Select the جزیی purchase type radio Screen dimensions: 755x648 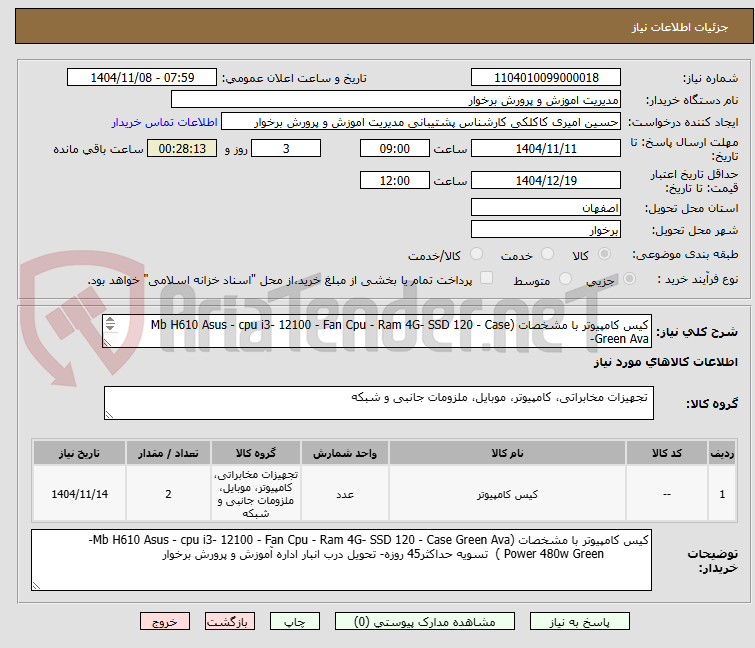click(629, 279)
